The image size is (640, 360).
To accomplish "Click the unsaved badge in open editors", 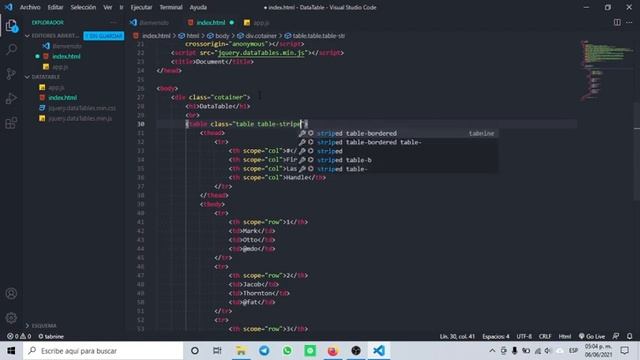I will click(x=104, y=36).
